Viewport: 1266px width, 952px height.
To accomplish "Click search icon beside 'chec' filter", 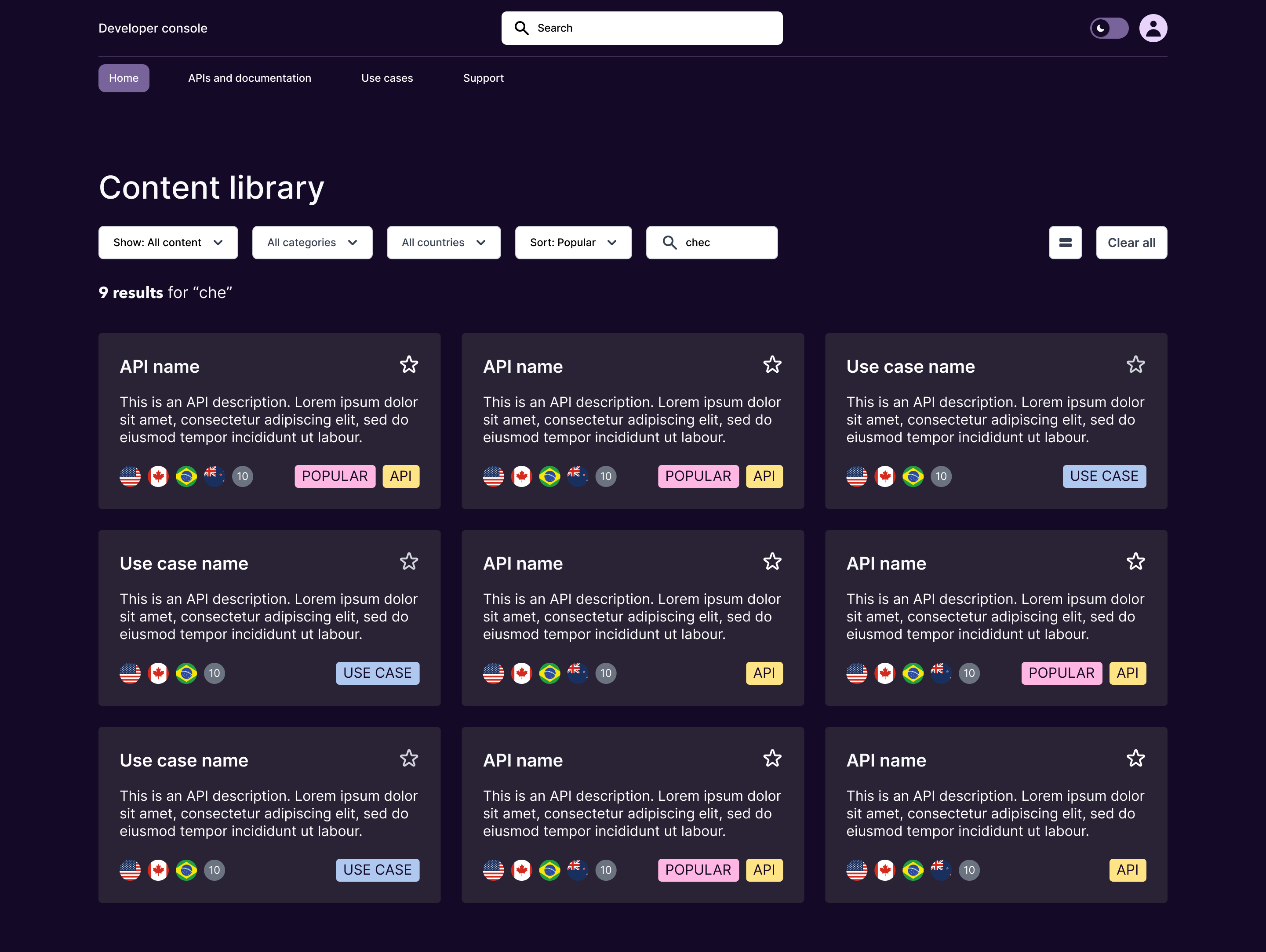I will (669, 243).
